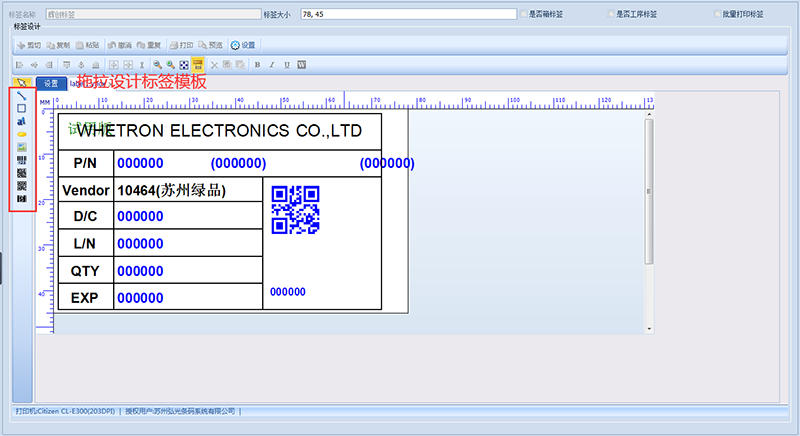The width and height of the screenshot is (800, 436).
Task: Click the delete (X) toolbar icon
Action: click(214, 65)
